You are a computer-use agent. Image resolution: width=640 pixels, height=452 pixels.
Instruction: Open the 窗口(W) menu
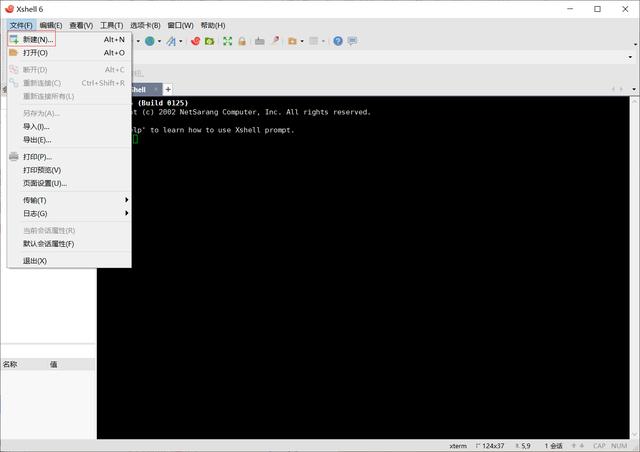point(180,25)
